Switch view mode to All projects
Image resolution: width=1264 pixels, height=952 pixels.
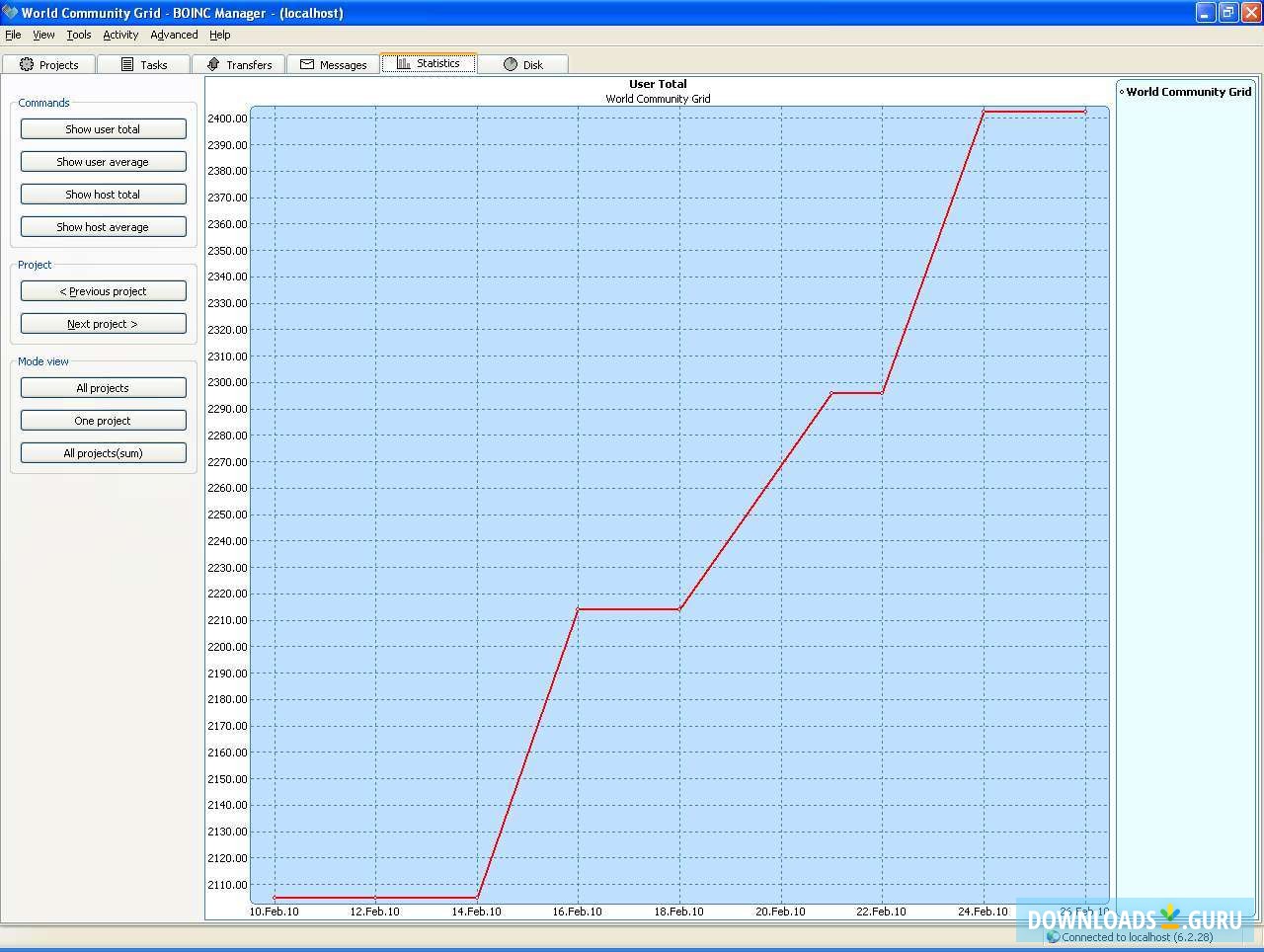coord(103,387)
